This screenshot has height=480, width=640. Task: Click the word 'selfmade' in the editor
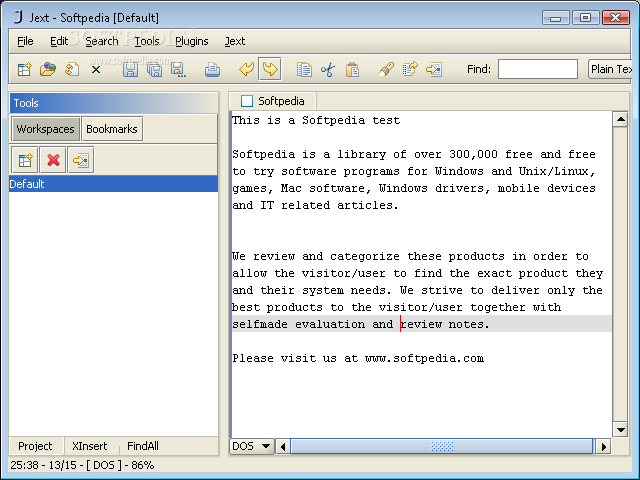pos(260,324)
